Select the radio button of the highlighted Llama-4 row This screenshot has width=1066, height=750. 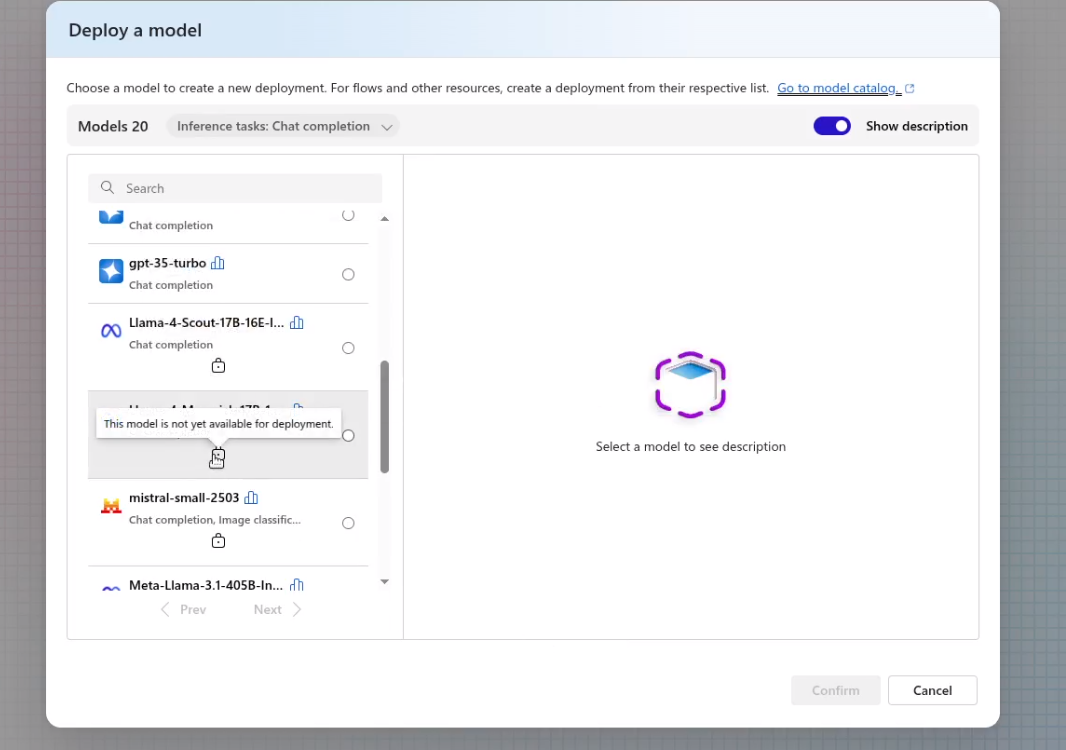tap(348, 436)
